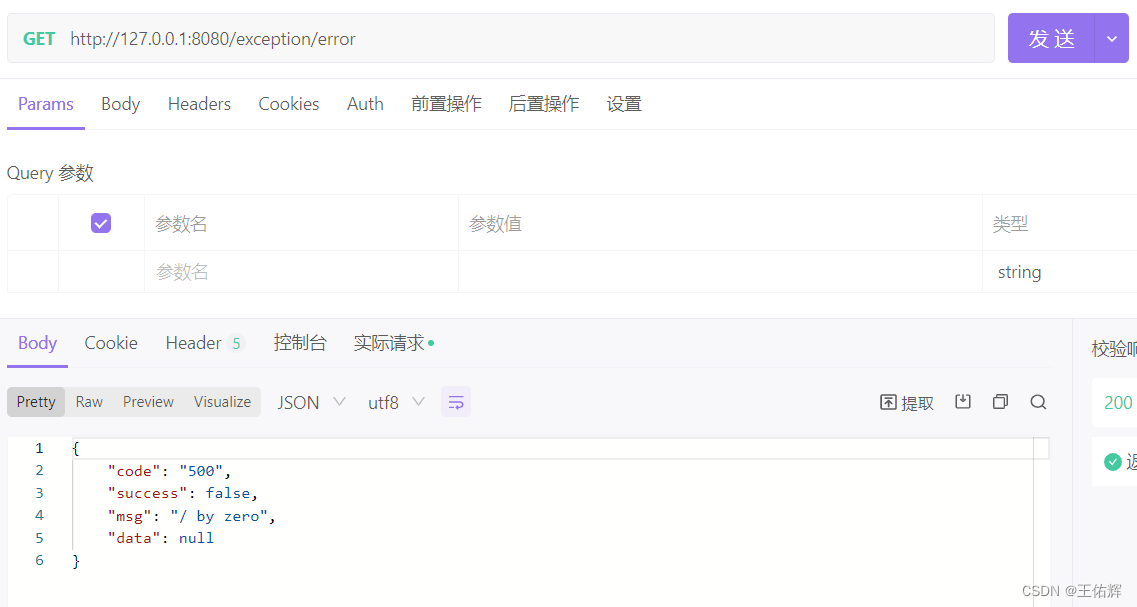Screen dimensions: 1137x607
Task: Click the "code": "500" line
Action: 169,471
